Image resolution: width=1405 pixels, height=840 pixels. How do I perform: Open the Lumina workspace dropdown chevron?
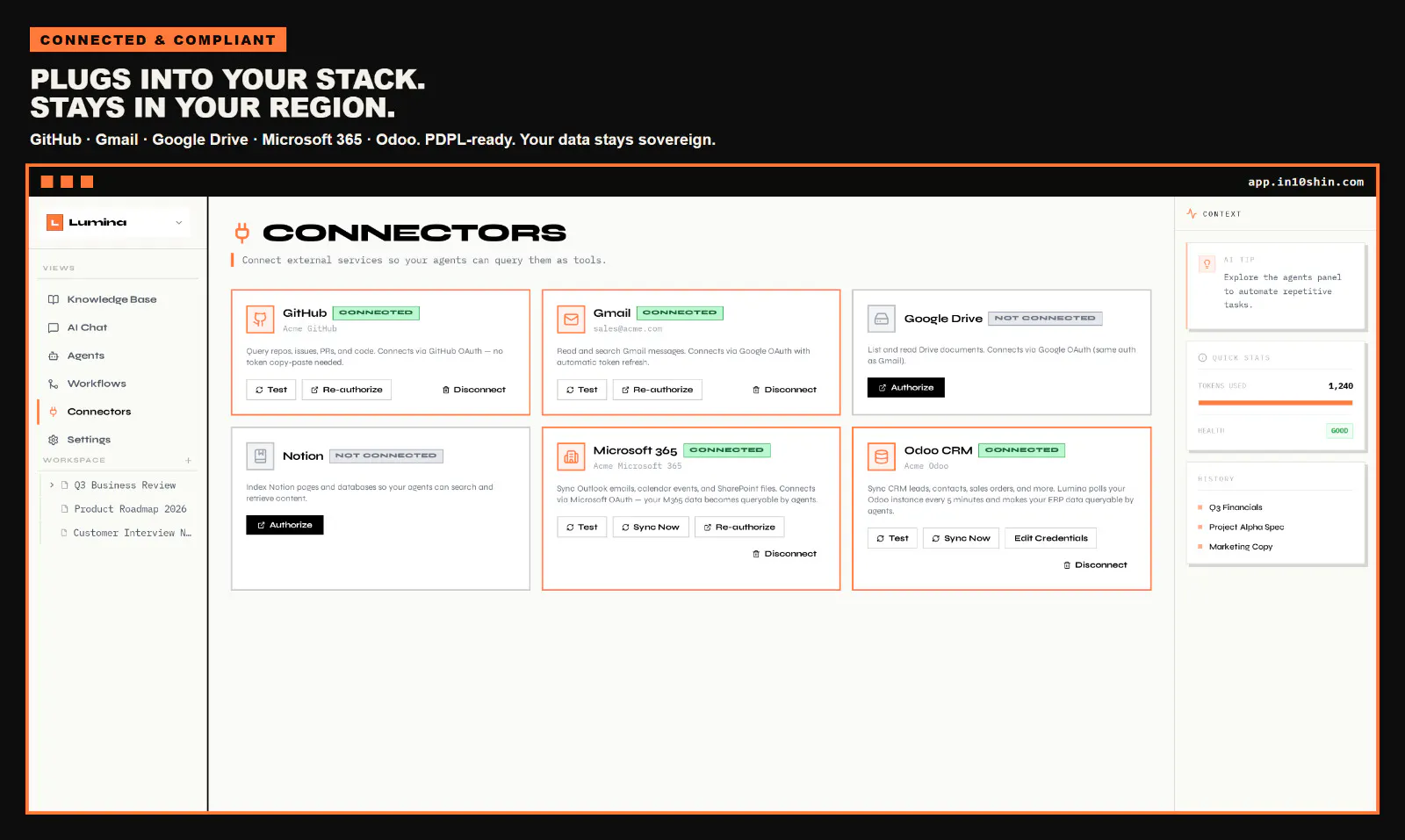click(179, 223)
